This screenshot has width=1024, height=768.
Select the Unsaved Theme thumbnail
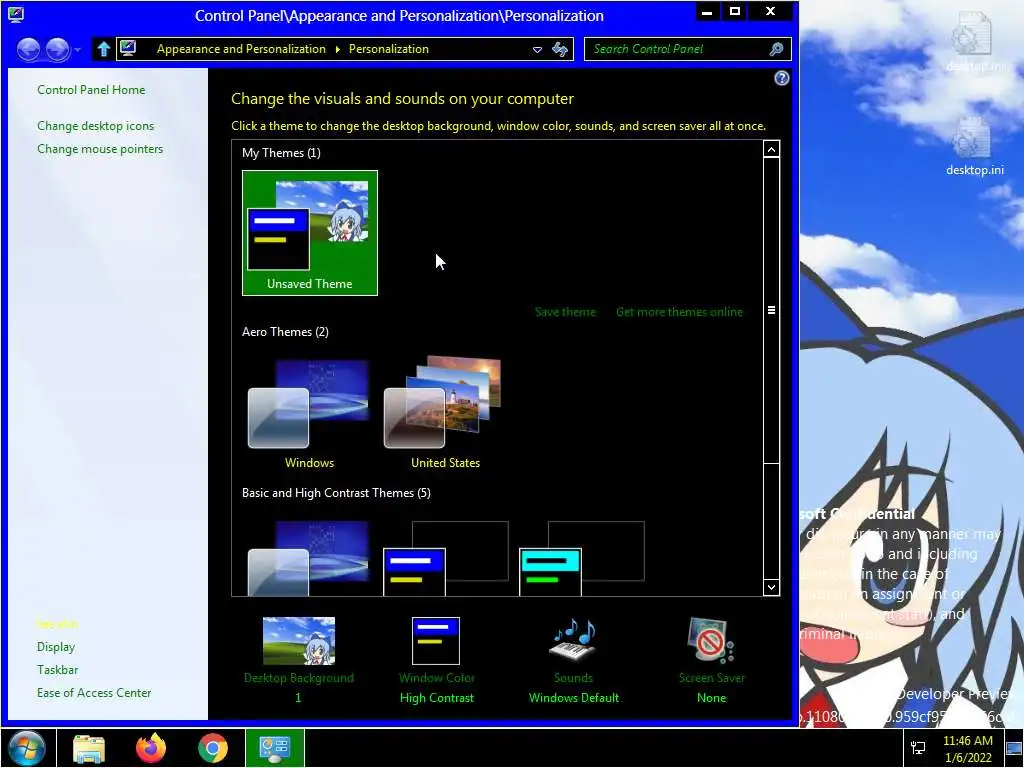click(x=310, y=232)
